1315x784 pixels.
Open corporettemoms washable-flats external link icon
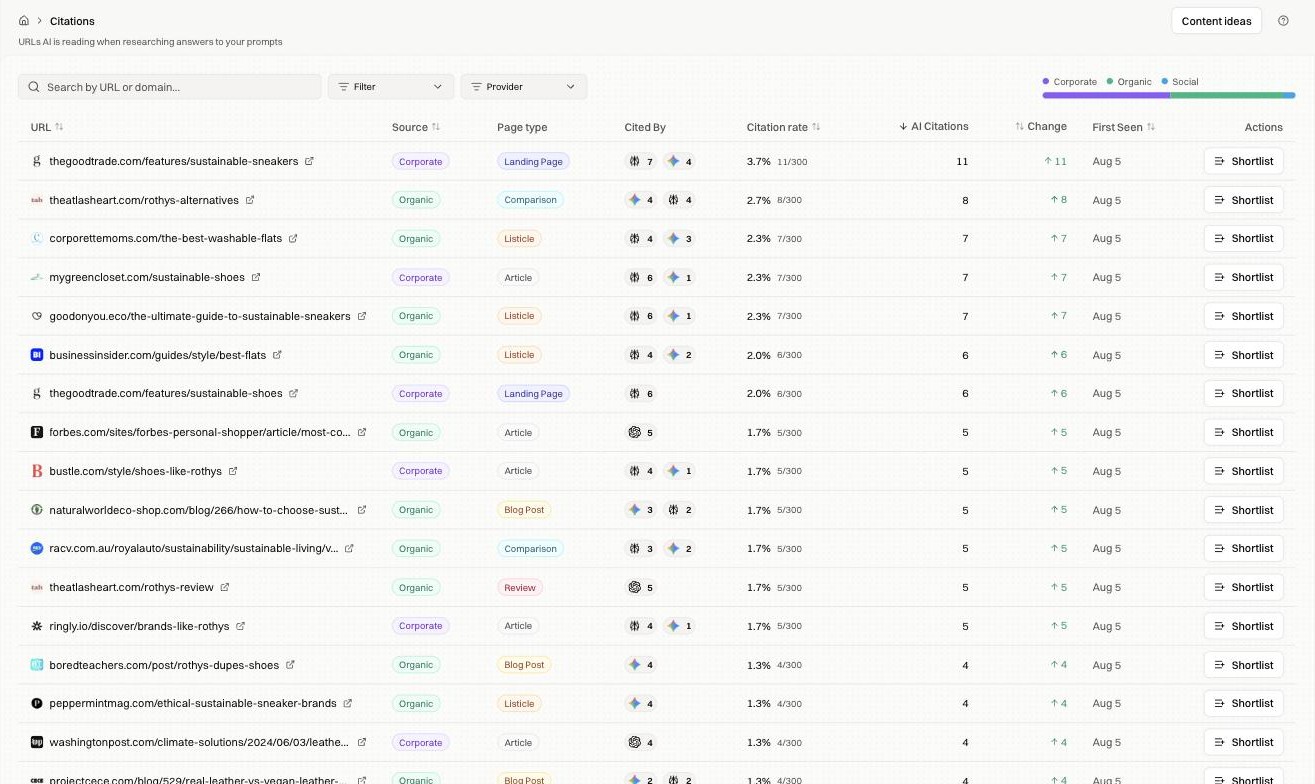point(293,238)
